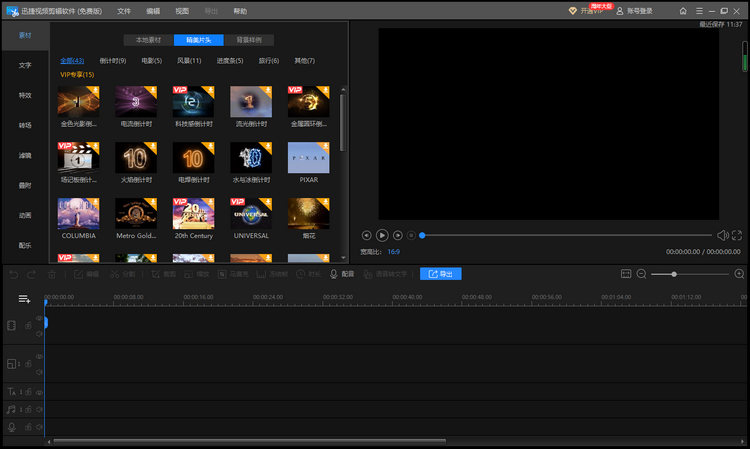Screen dimensions: 750x449
Task: Click the fit timeline to window icon
Action: coord(626,274)
